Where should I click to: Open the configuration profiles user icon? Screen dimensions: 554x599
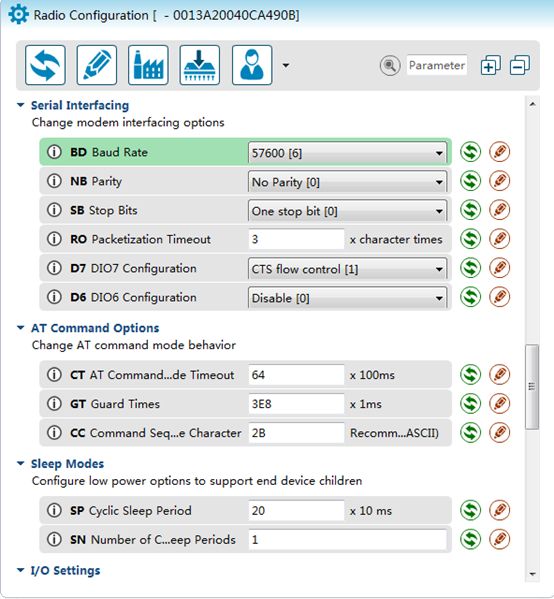(252, 65)
